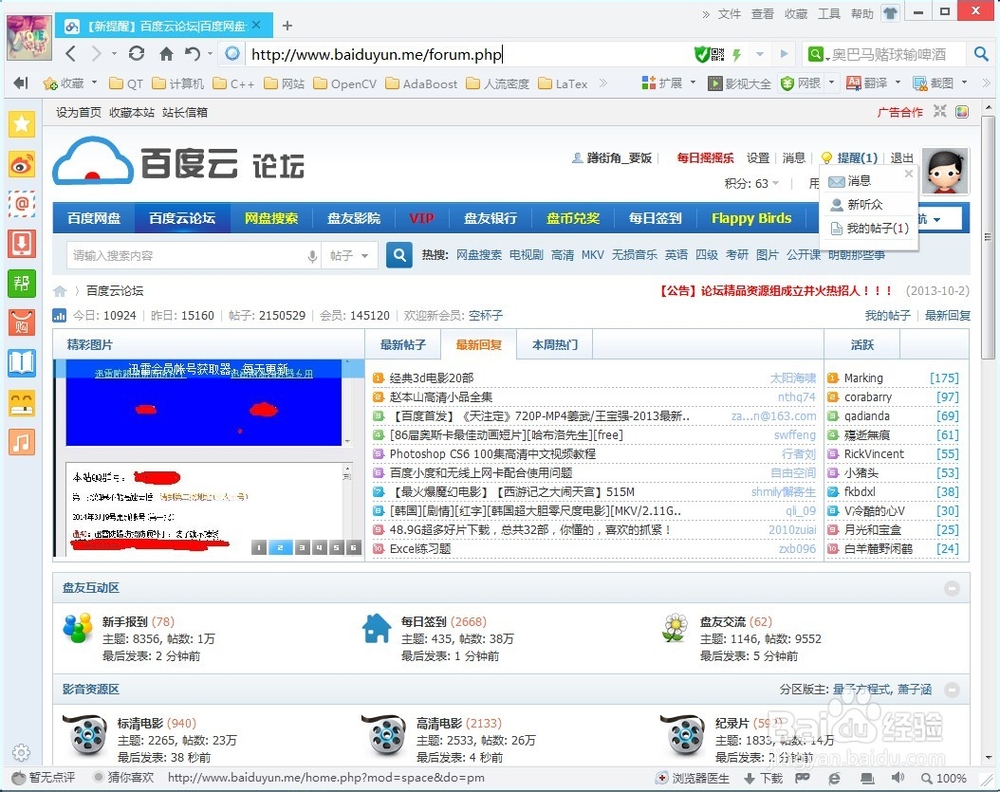Open the 帖子 search type dropdown
Image resolution: width=1000 pixels, height=792 pixels.
coord(349,256)
